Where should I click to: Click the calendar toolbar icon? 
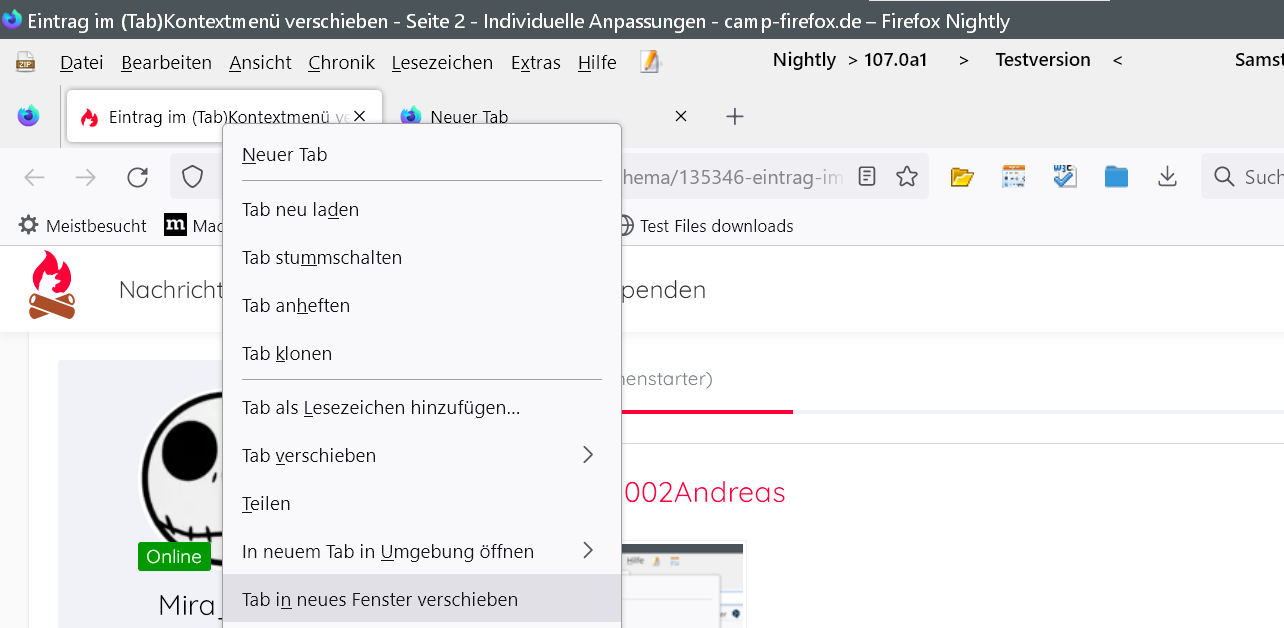1013,177
